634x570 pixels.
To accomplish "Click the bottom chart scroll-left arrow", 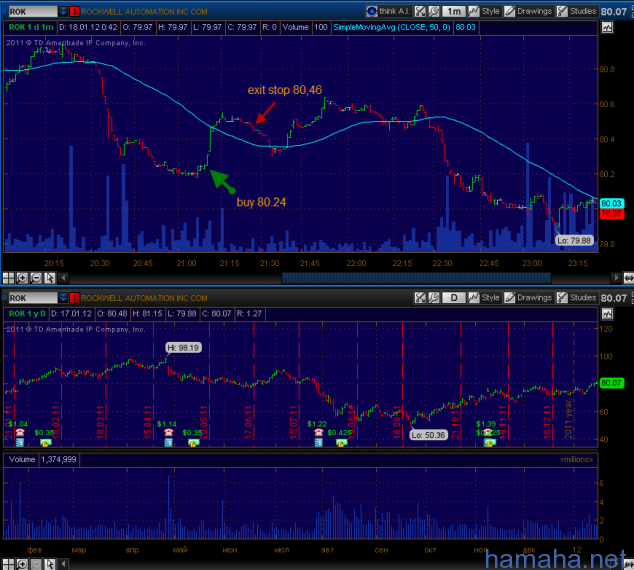I will (x=63, y=564).
